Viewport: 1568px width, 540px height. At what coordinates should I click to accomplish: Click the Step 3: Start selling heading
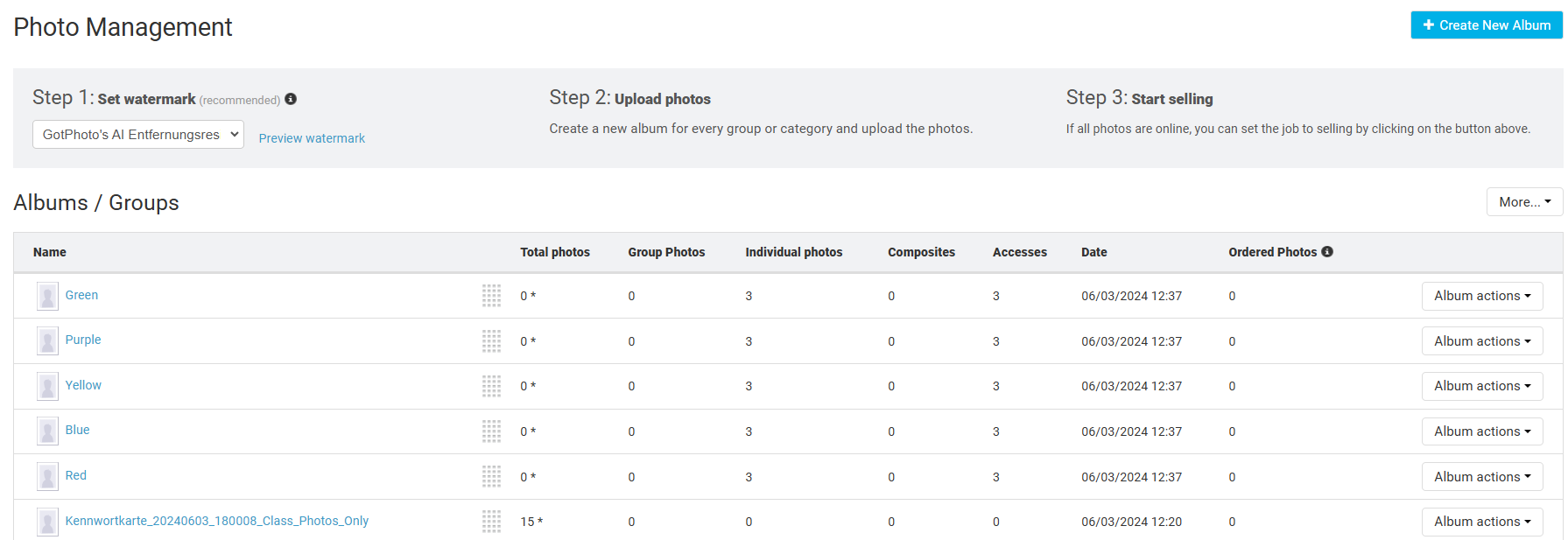click(1139, 98)
